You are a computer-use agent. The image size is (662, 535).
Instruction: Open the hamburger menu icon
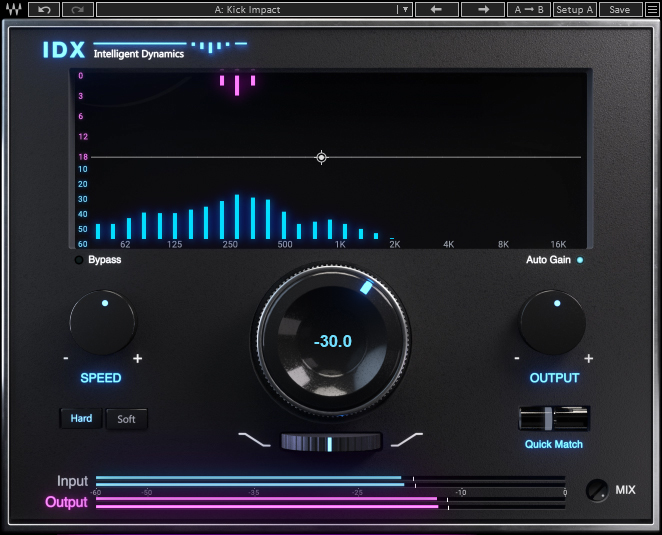[651, 10]
